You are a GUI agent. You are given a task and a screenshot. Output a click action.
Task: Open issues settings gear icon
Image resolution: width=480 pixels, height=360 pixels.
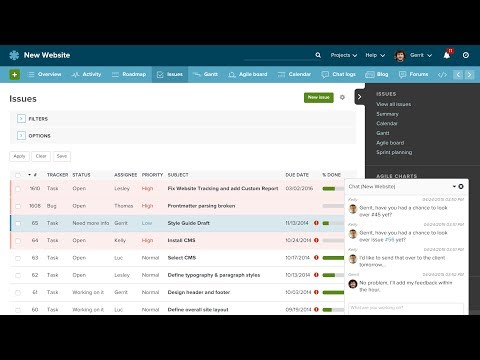342,97
